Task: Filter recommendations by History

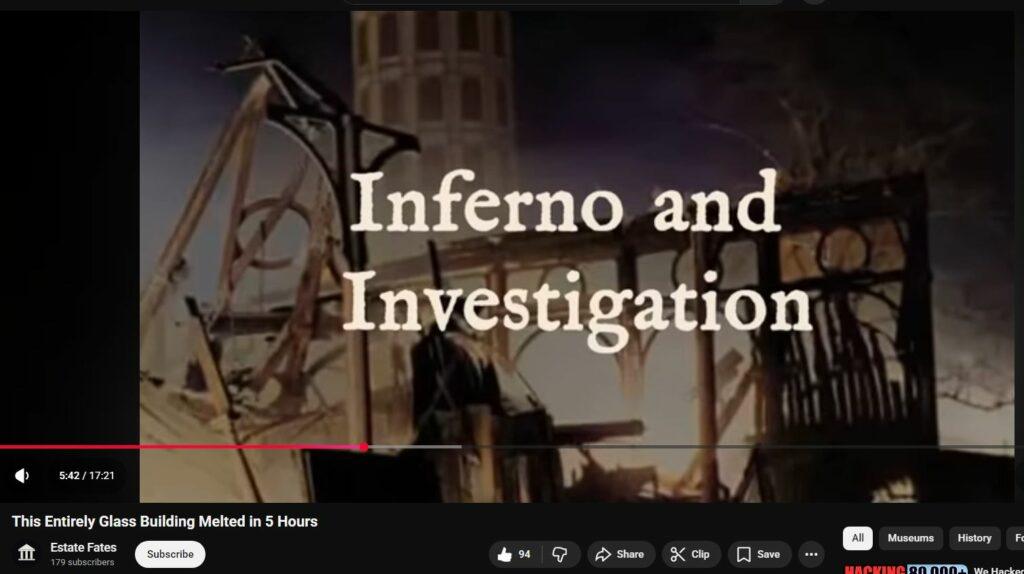Action: point(974,538)
